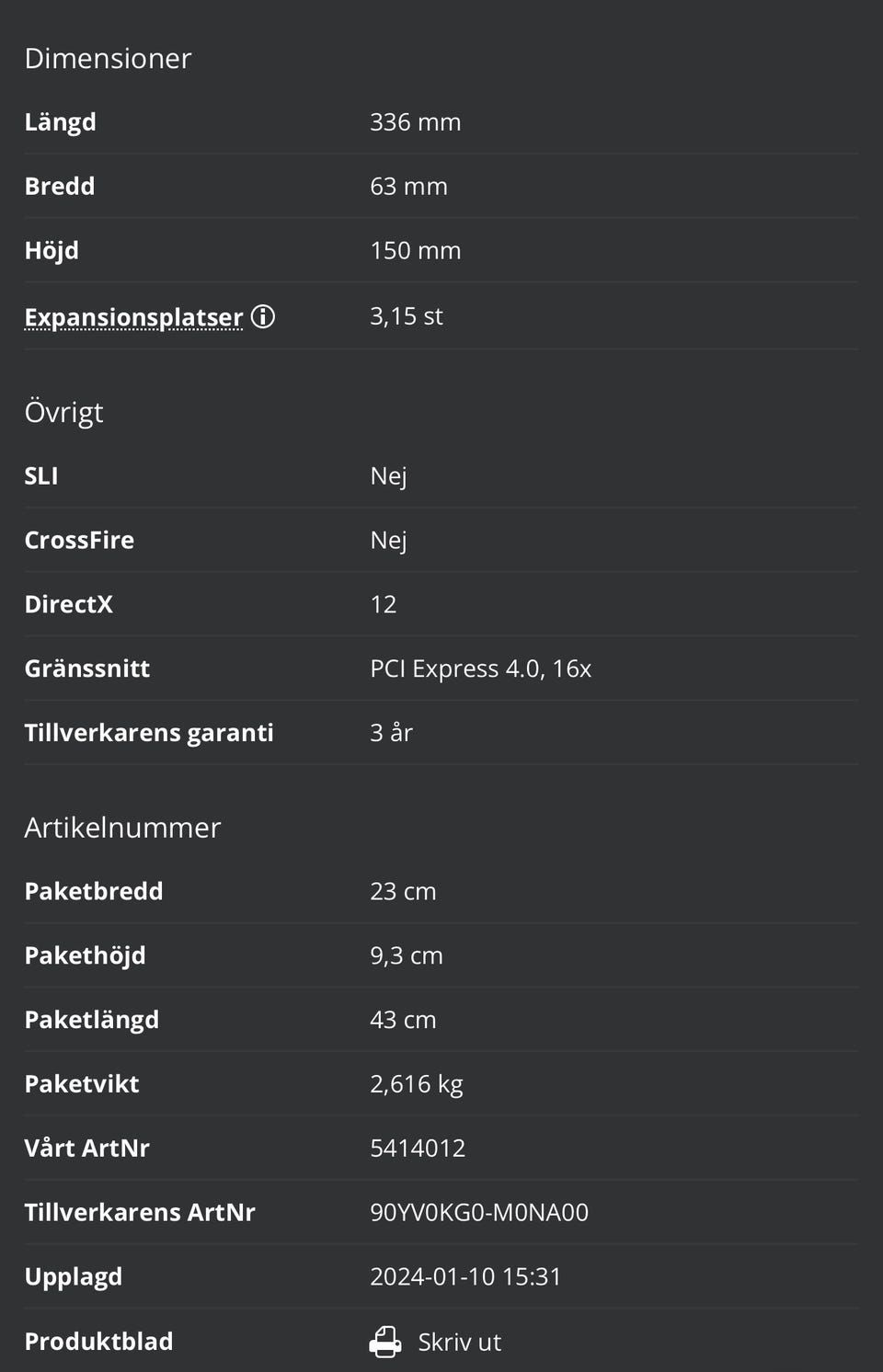Click the manufacturer part number 90YV0KG0-M0NA00
Screen dimensions: 883x1372
[x=479, y=1212]
